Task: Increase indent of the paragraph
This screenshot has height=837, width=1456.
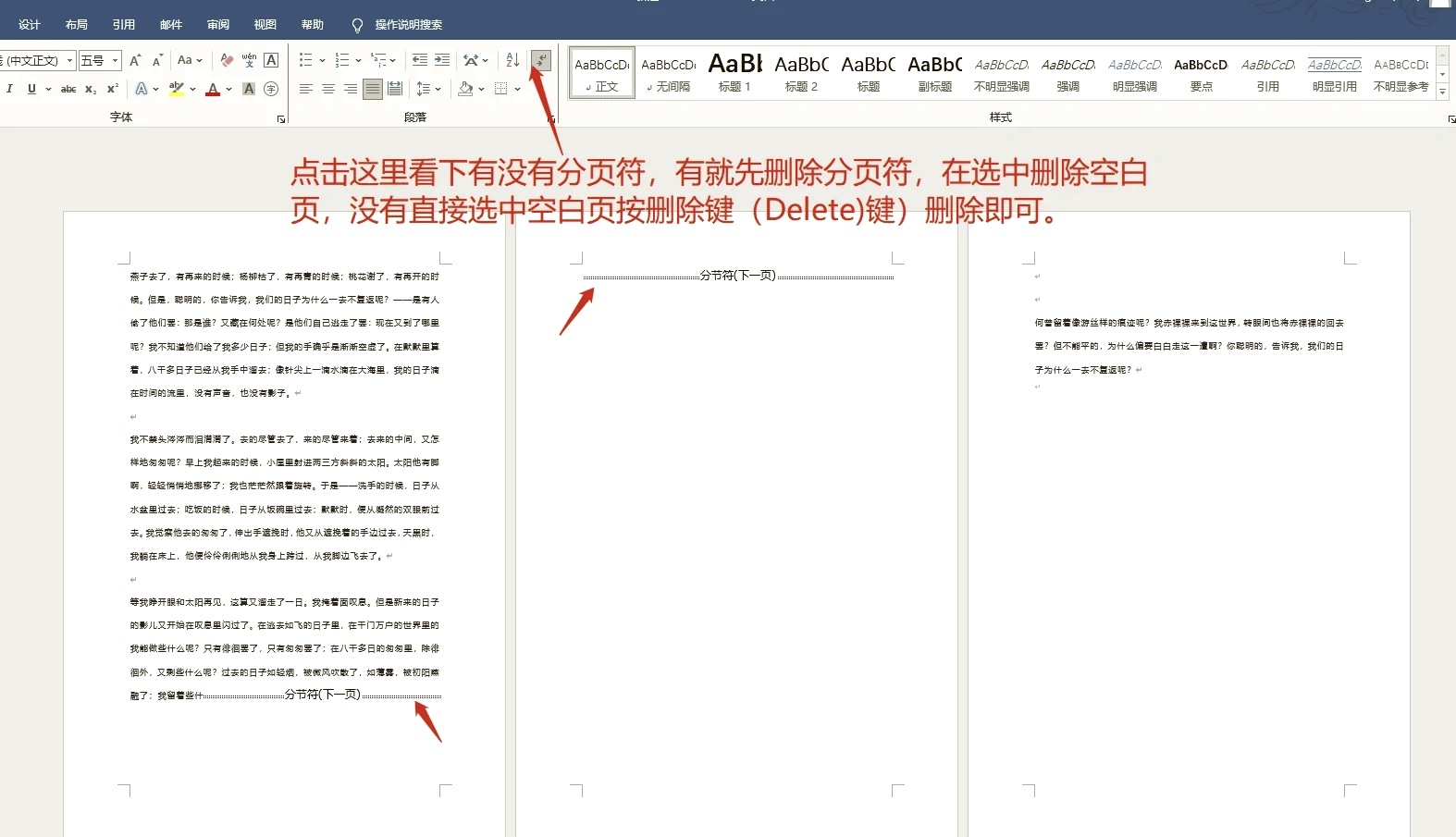Action: (442, 60)
